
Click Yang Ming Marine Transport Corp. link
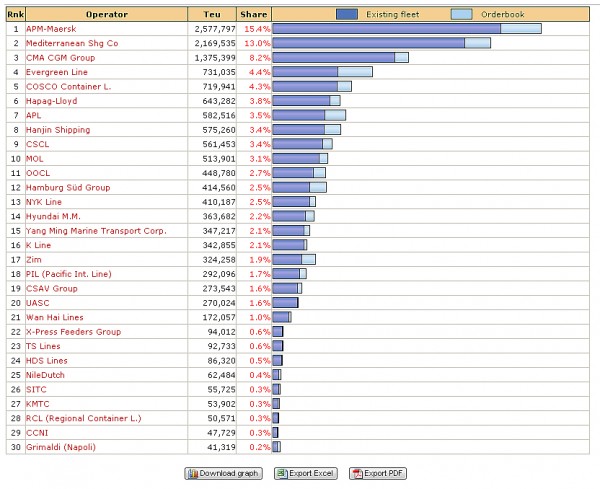point(96,230)
